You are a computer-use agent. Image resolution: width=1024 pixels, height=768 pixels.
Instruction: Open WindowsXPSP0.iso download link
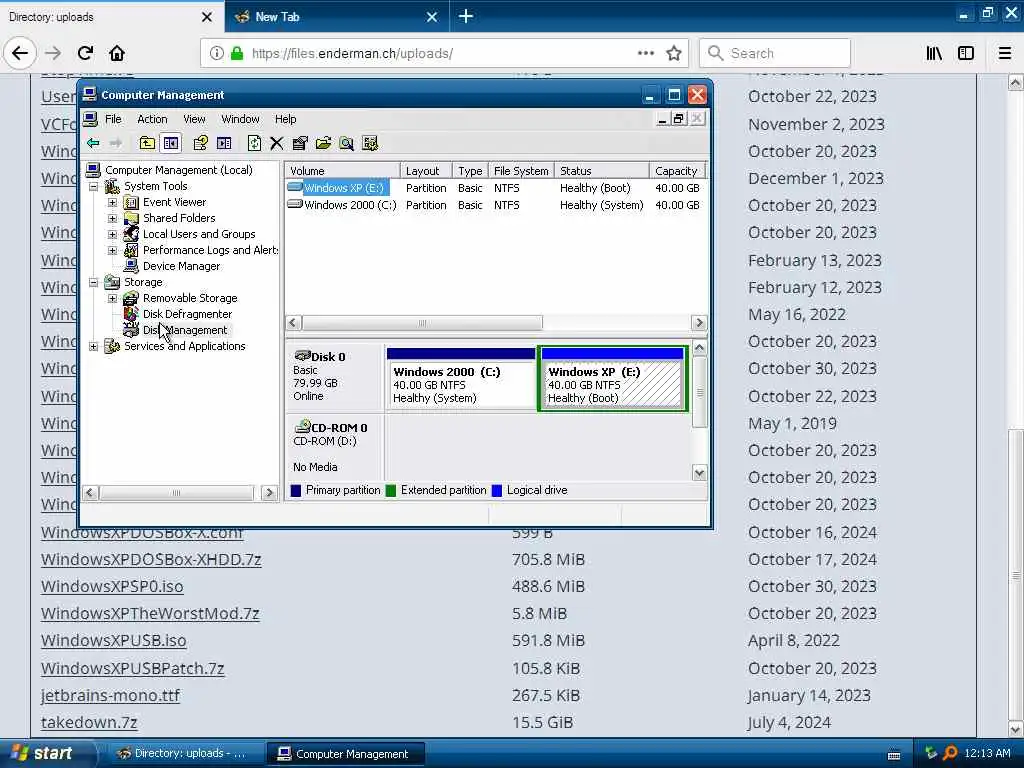click(x=112, y=586)
